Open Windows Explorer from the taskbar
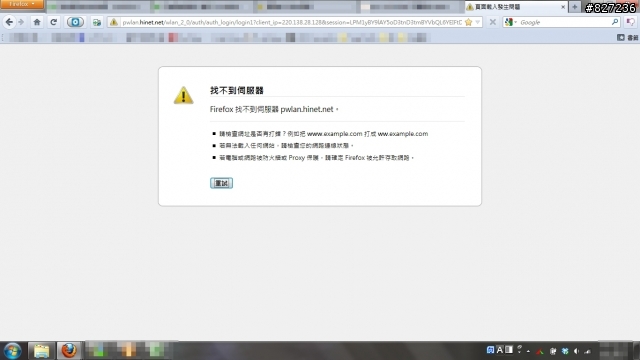This screenshot has width=640, height=360. coord(41,351)
